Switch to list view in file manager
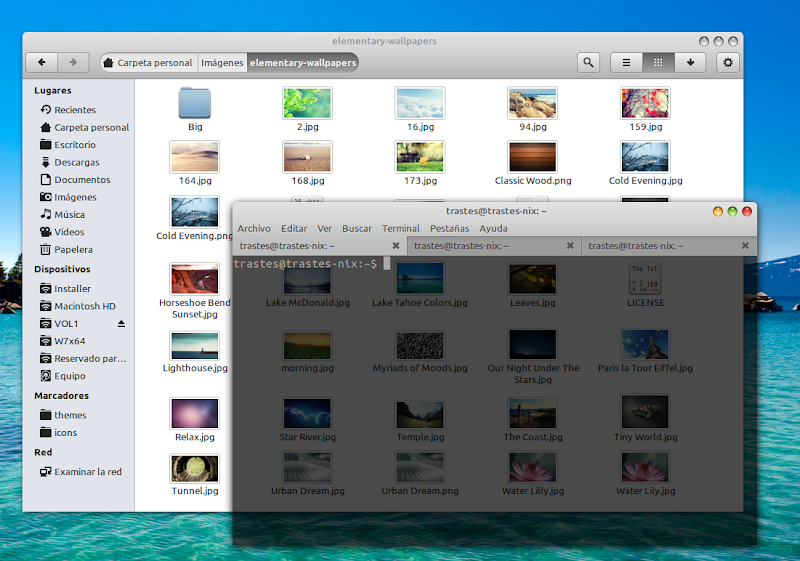This screenshot has width=800, height=561. click(626, 62)
